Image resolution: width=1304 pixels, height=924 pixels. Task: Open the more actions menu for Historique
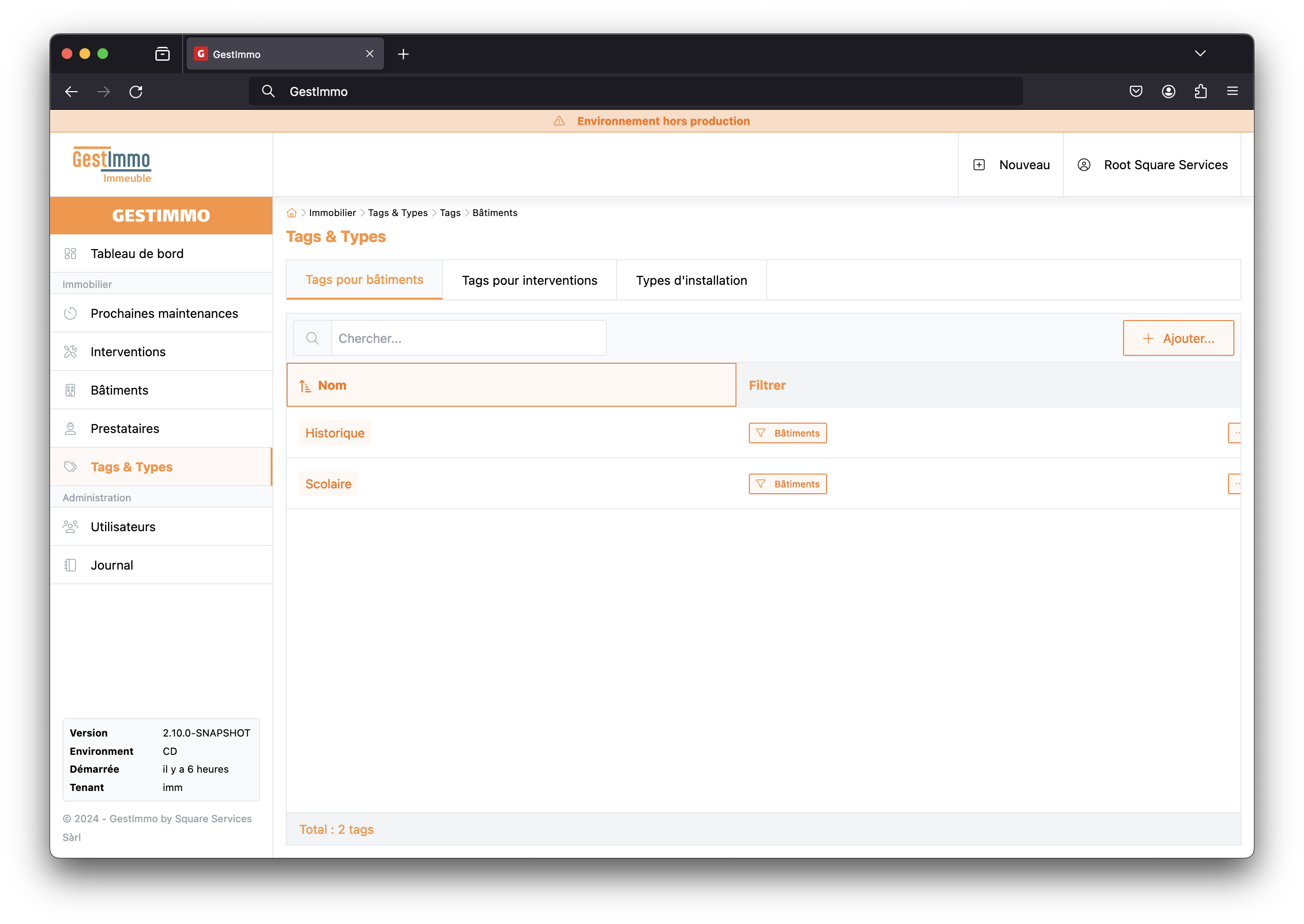[1235, 433]
